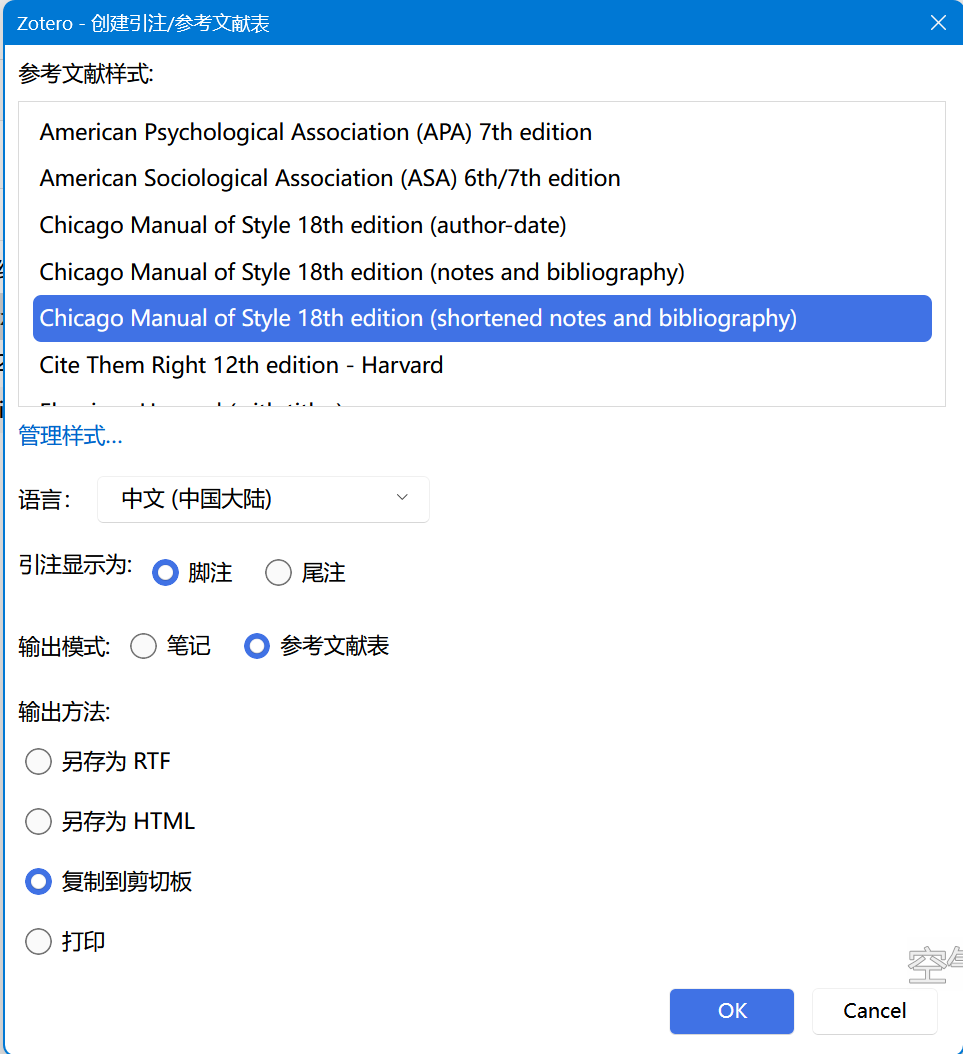Select 打印 output method

(39, 942)
